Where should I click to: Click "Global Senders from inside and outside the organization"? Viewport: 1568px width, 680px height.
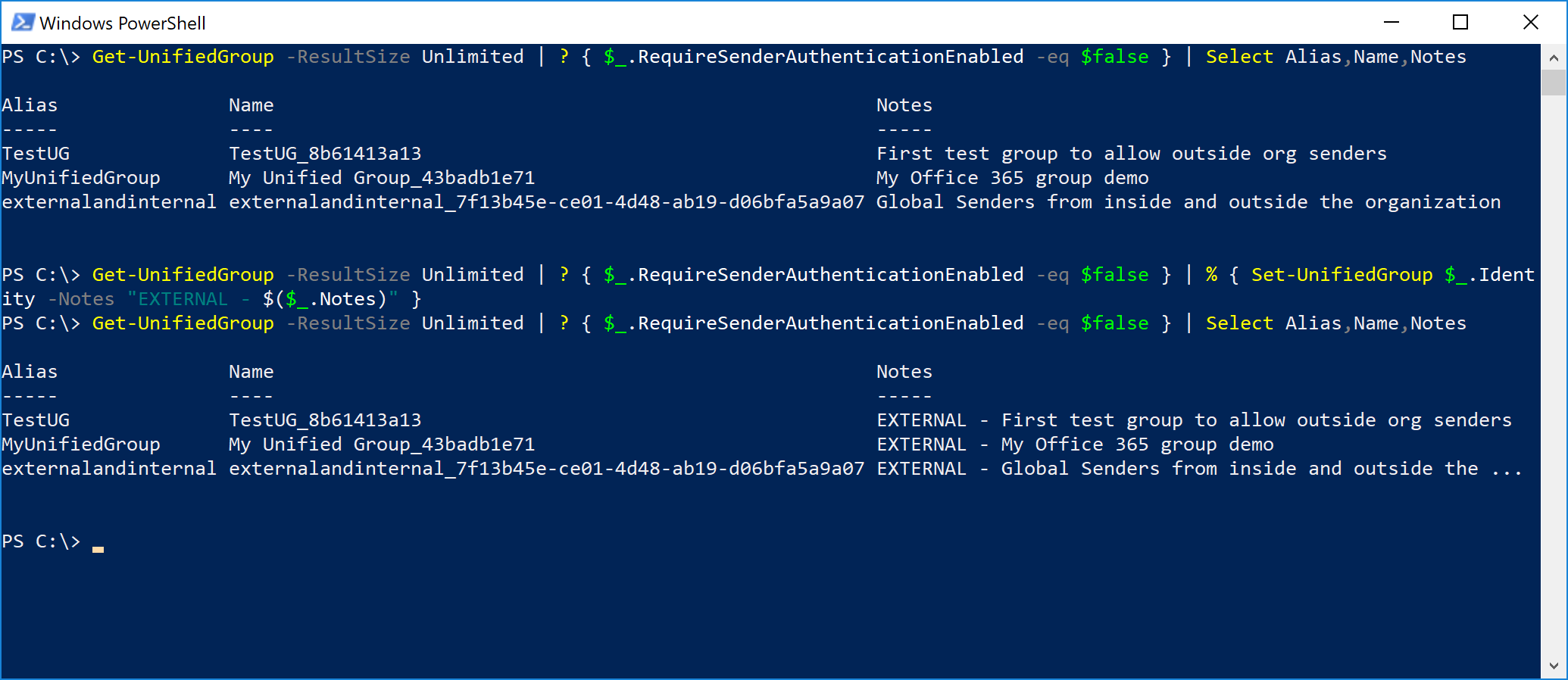tap(1188, 202)
